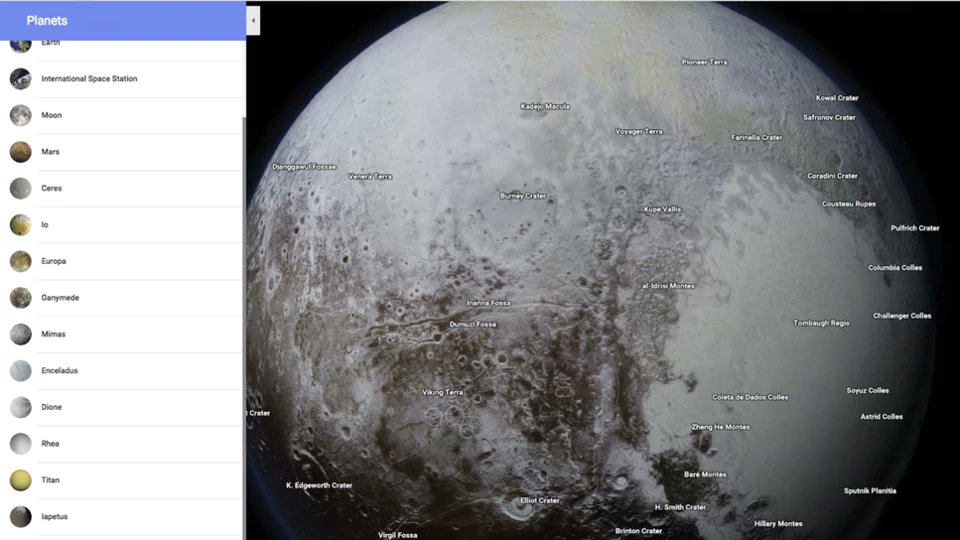Click the Baré Montes label
The width and height of the screenshot is (960, 540).
tap(705, 474)
